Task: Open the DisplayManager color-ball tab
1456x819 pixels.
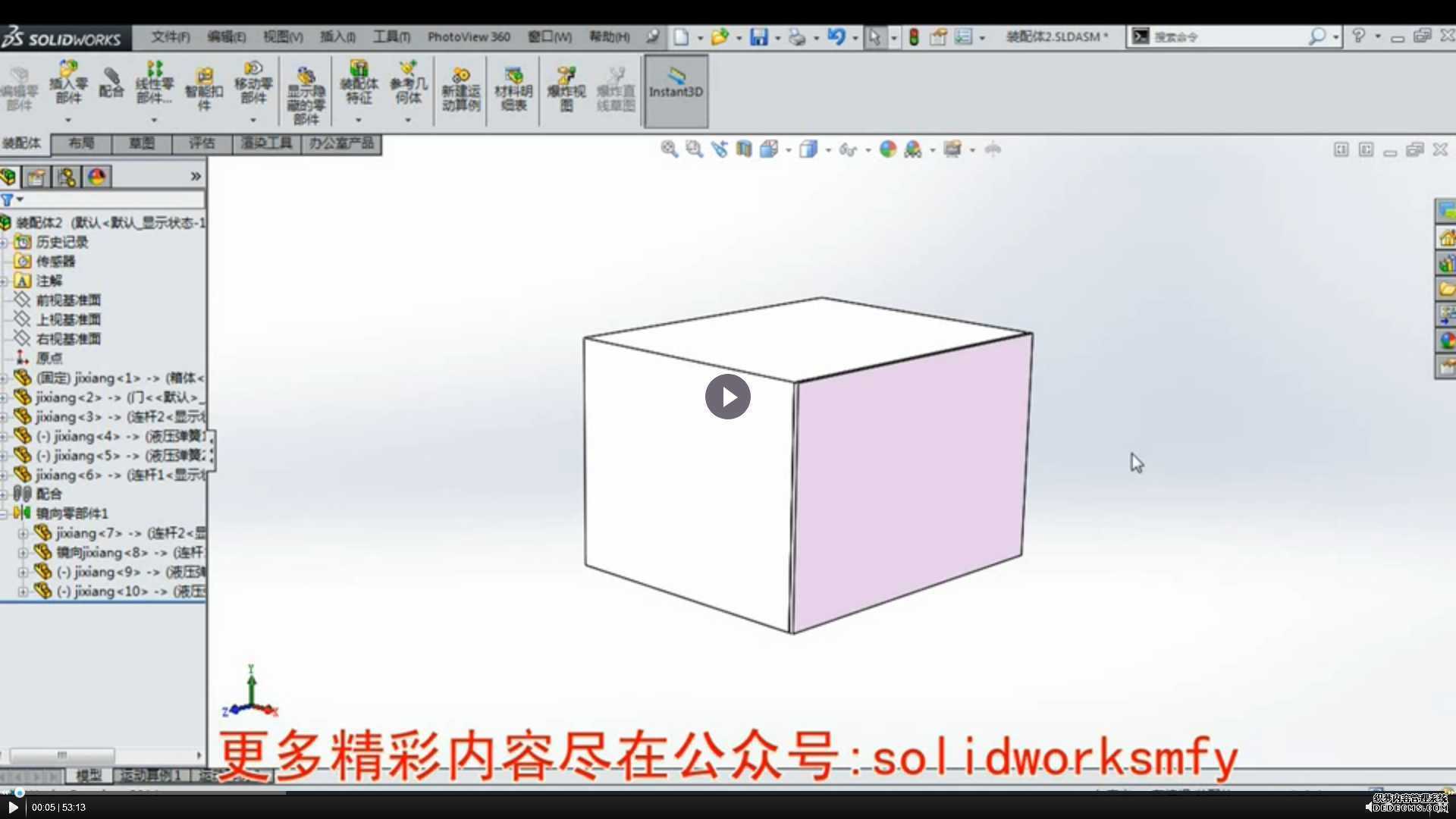Action: pyautogui.click(x=97, y=177)
